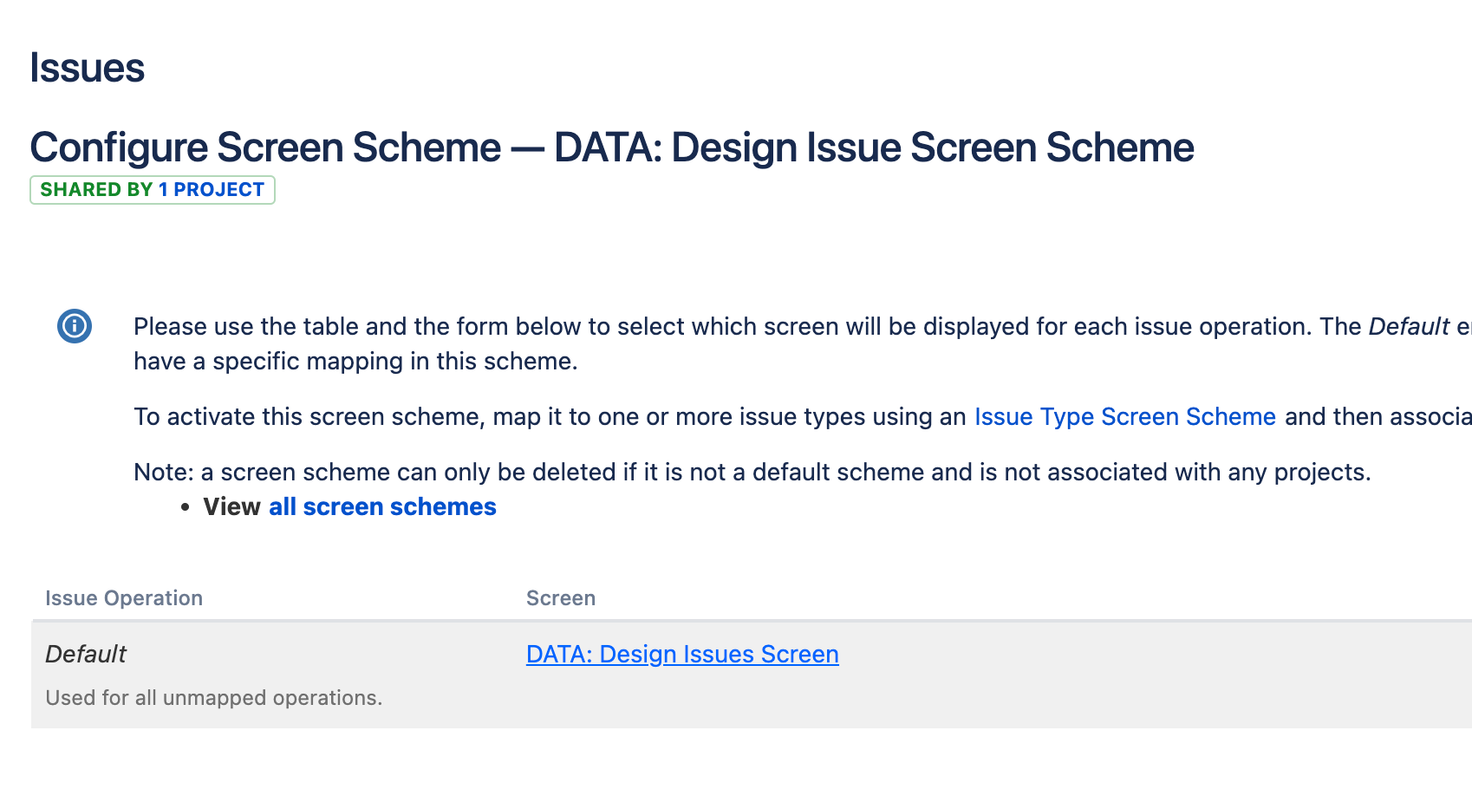The image size is (1472, 803).
Task: View all screen schemes
Action: pyautogui.click(x=382, y=506)
